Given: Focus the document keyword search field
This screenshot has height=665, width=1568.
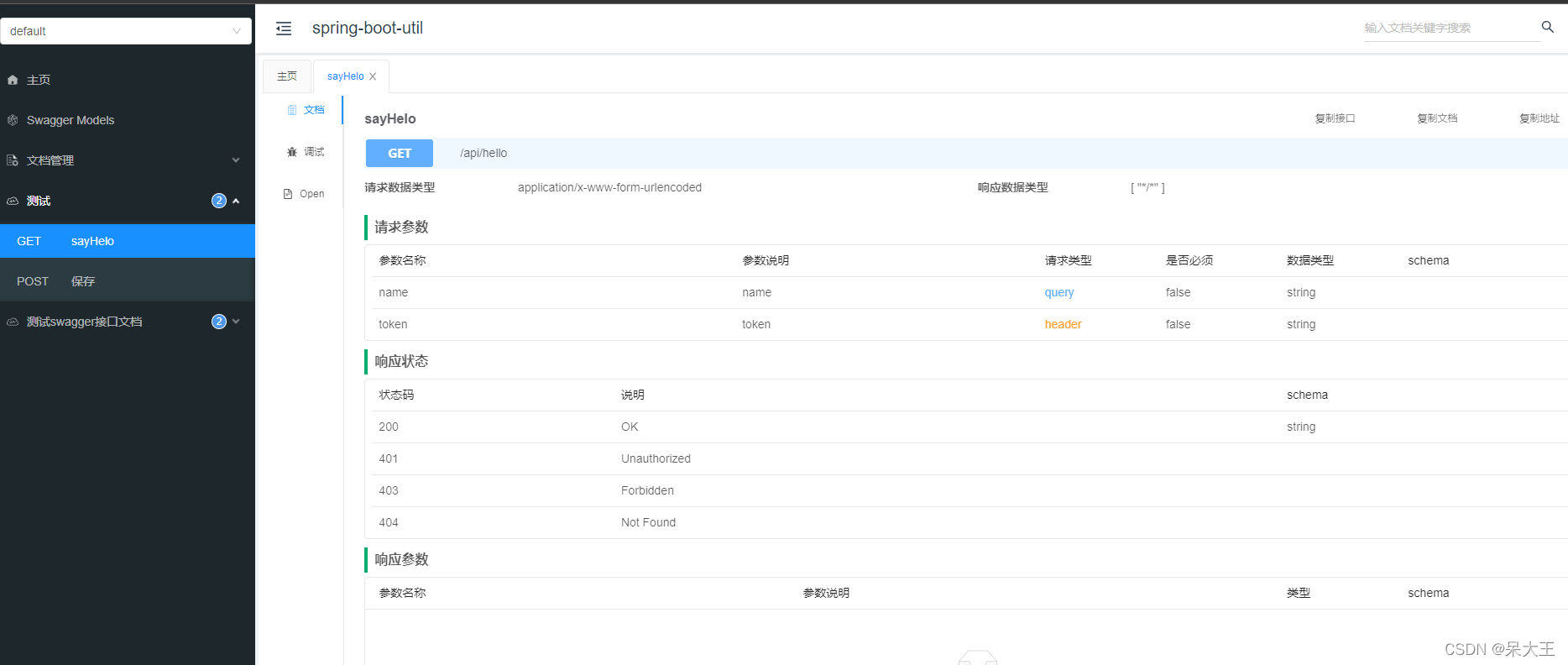Looking at the screenshot, I should (x=1450, y=28).
